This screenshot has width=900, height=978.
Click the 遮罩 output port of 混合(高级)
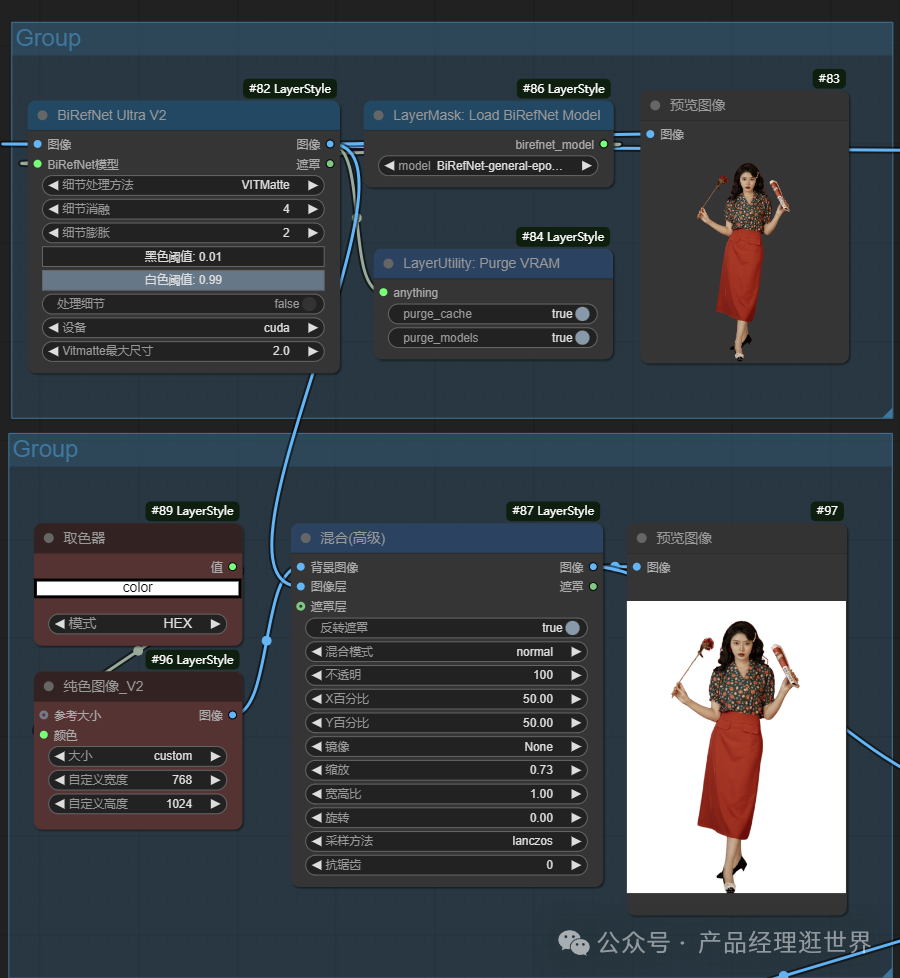click(593, 587)
